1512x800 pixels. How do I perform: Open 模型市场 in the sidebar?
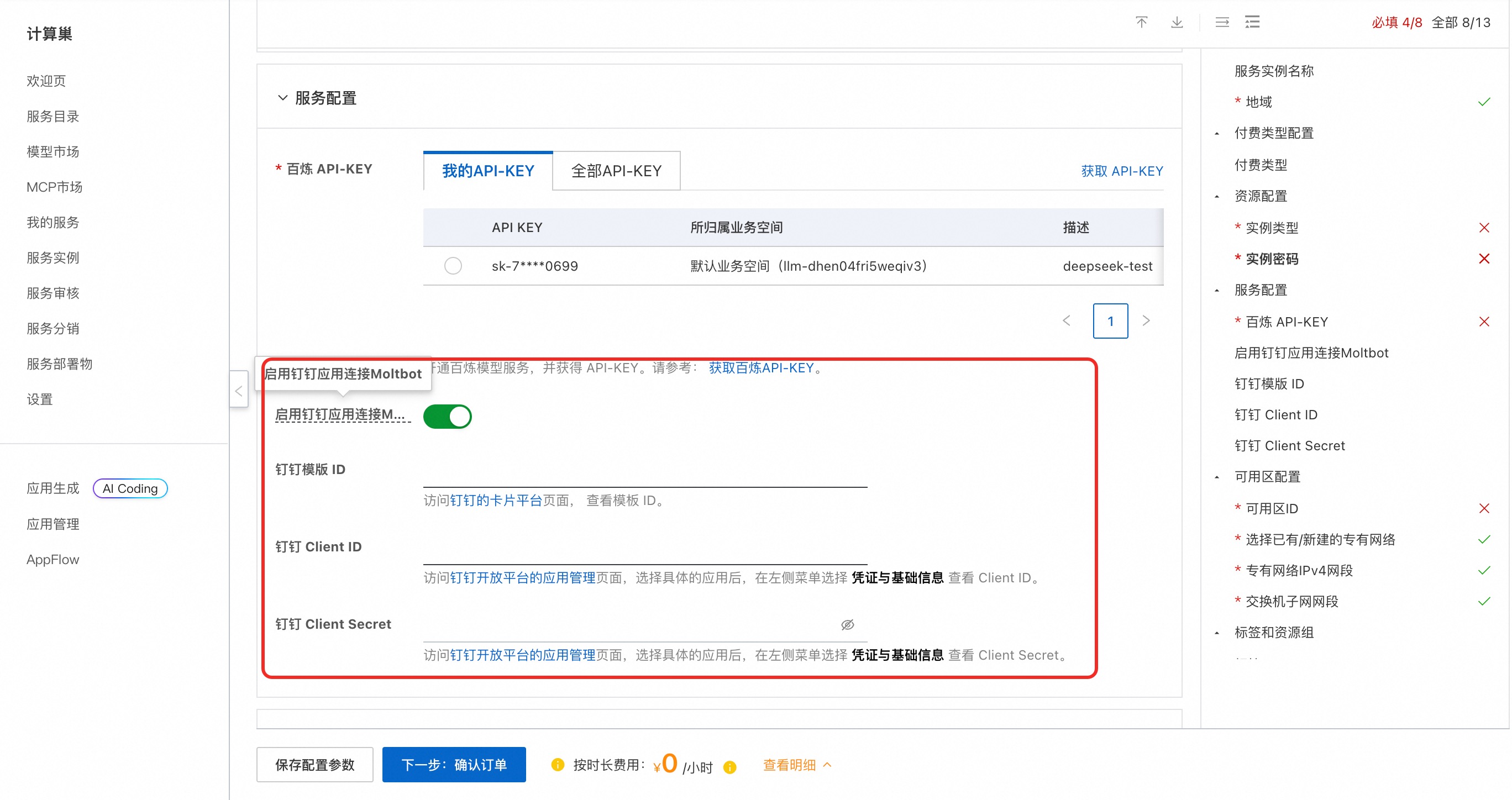click(x=53, y=151)
